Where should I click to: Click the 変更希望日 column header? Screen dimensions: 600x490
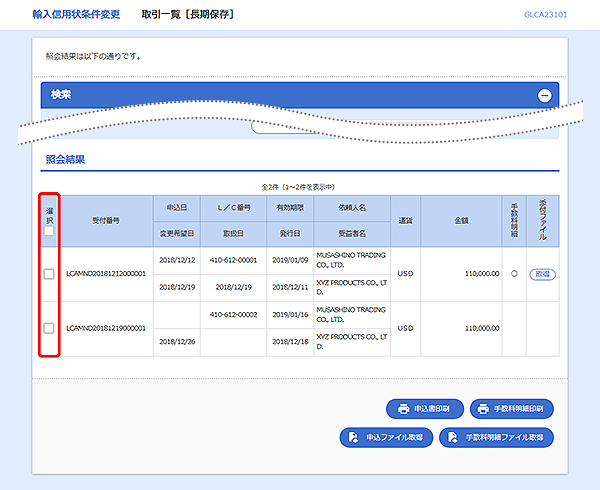pyautogui.click(x=177, y=234)
